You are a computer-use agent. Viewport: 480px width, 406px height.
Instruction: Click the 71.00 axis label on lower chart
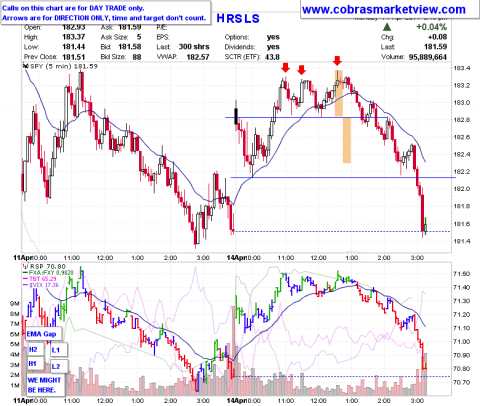pyautogui.click(x=462, y=341)
